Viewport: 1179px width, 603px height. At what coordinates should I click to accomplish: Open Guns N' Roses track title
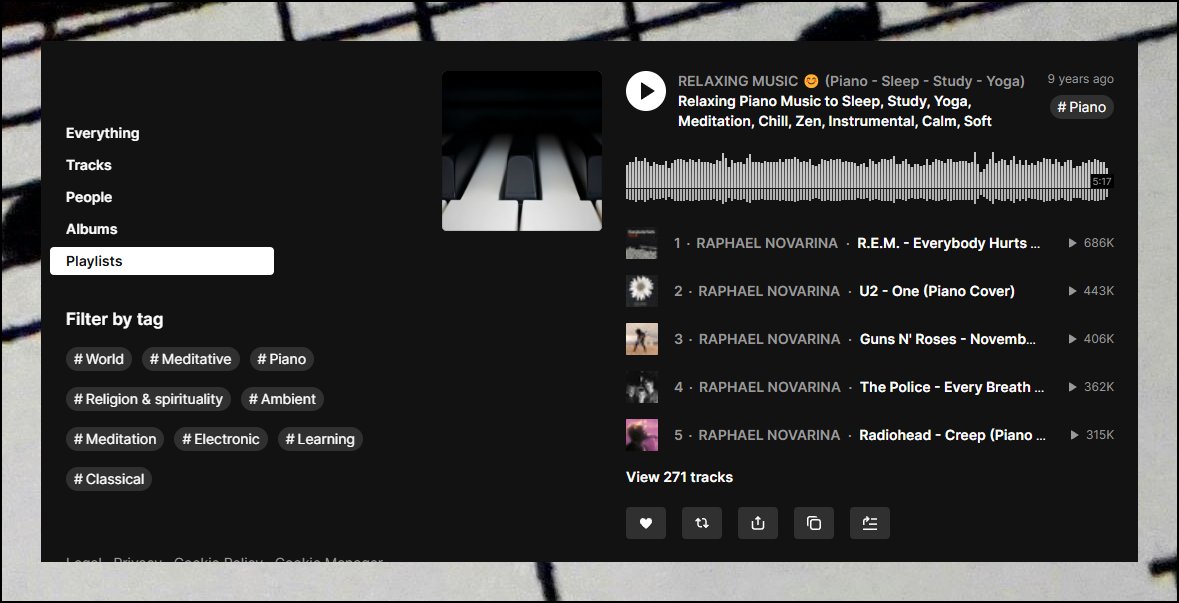click(948, 339)
